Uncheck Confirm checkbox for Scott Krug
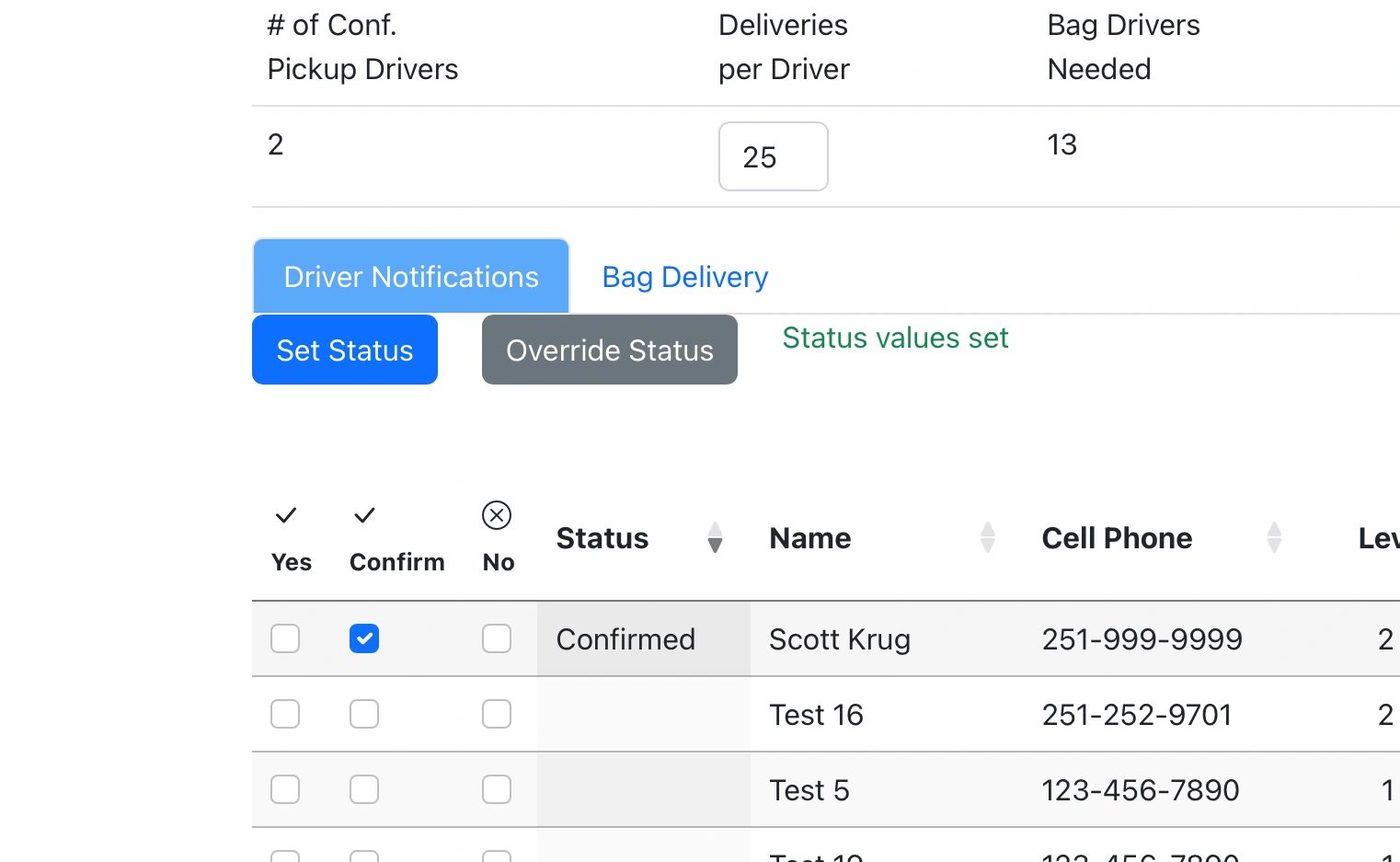 point(364,638)
